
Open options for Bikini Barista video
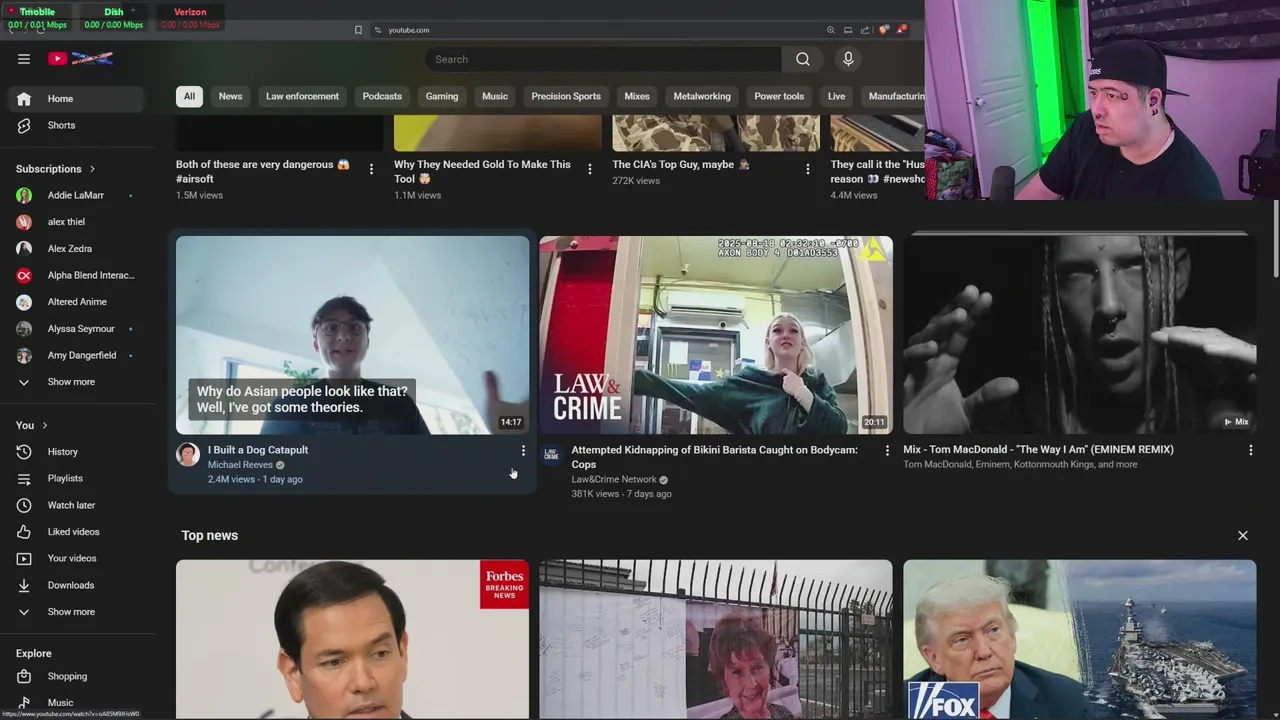pos(887,451)
